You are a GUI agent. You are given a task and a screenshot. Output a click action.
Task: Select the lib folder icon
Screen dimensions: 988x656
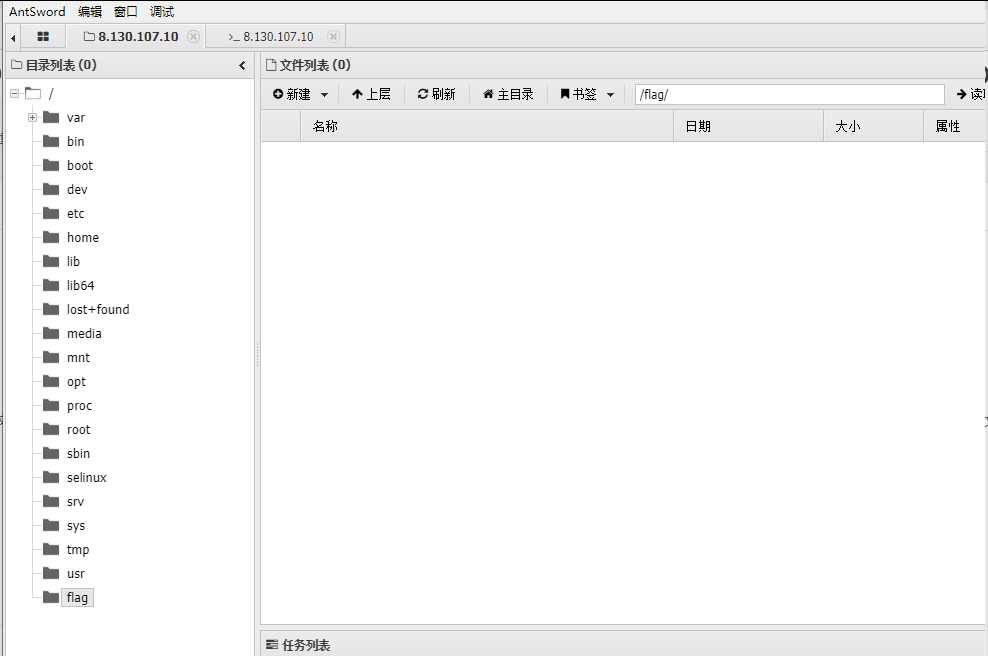point(51,262)
